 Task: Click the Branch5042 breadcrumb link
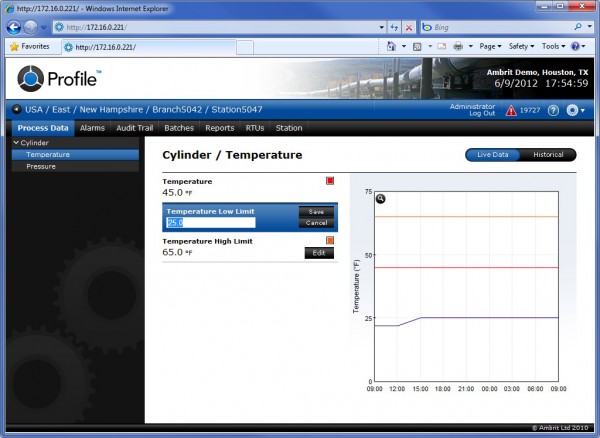pyautogui.click(x=177, y=110)
